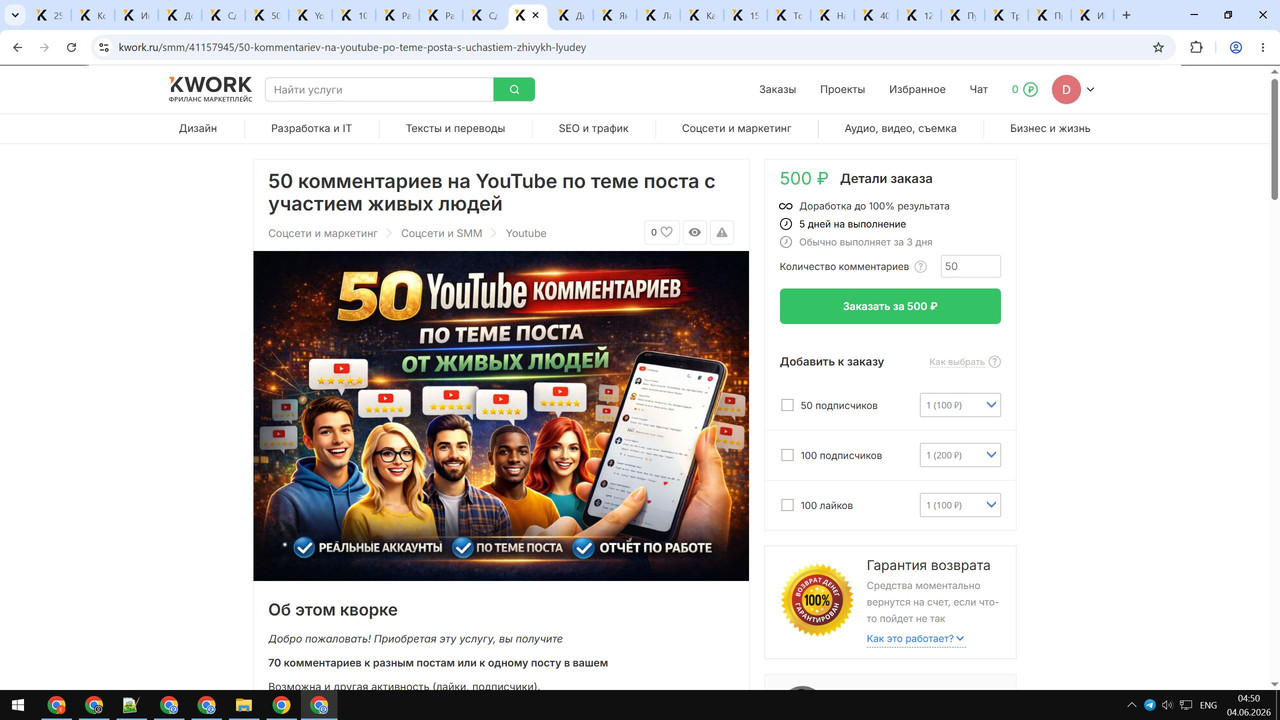Go to Заказы in header
Screen dimensions: 1280x720
pos(777,89)
